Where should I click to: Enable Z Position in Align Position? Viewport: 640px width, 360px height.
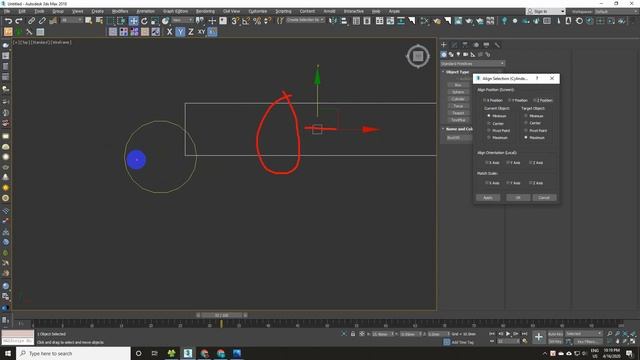click(543, 100)
